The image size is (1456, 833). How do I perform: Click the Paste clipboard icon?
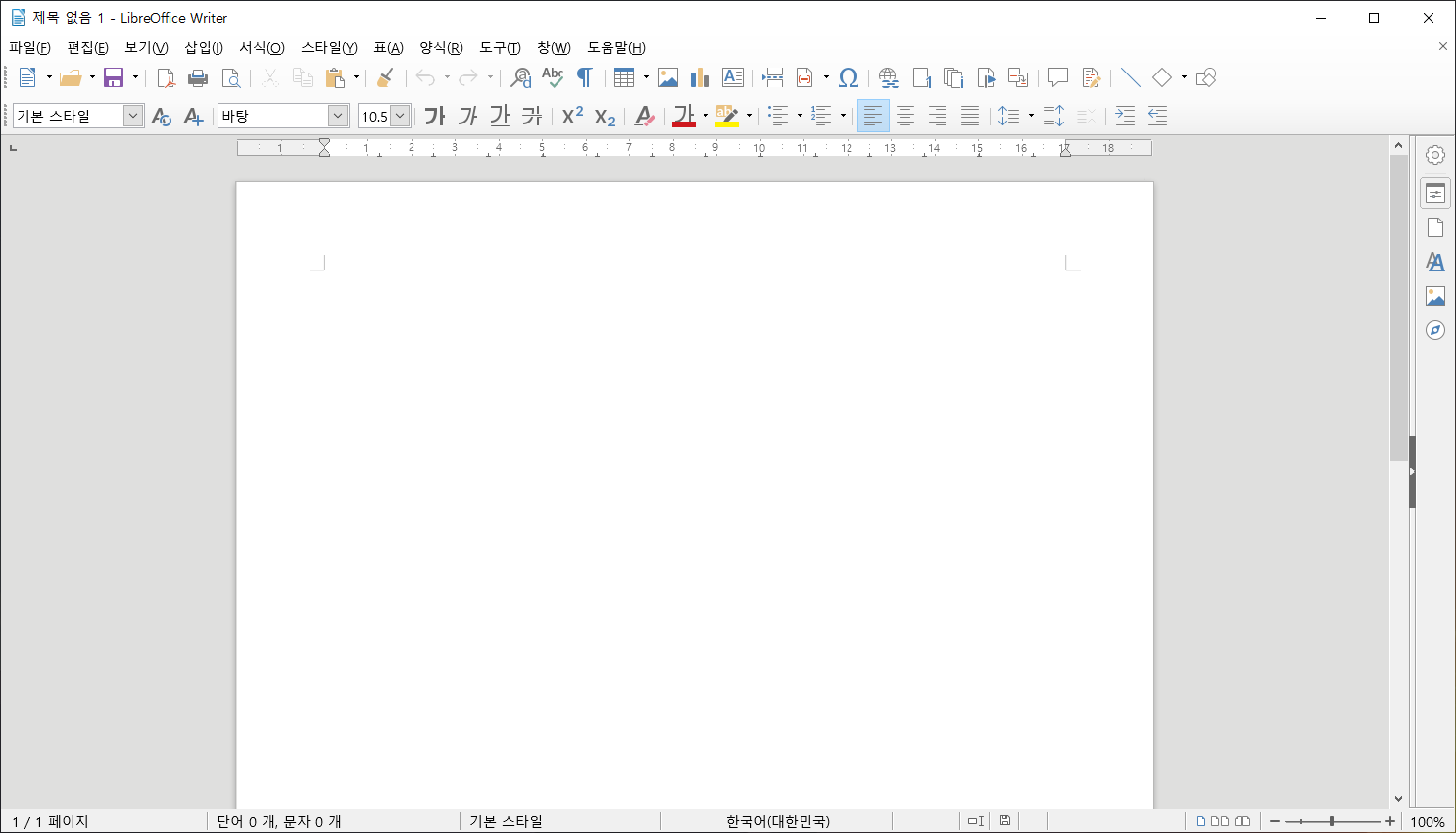click(x=335, y=77)
